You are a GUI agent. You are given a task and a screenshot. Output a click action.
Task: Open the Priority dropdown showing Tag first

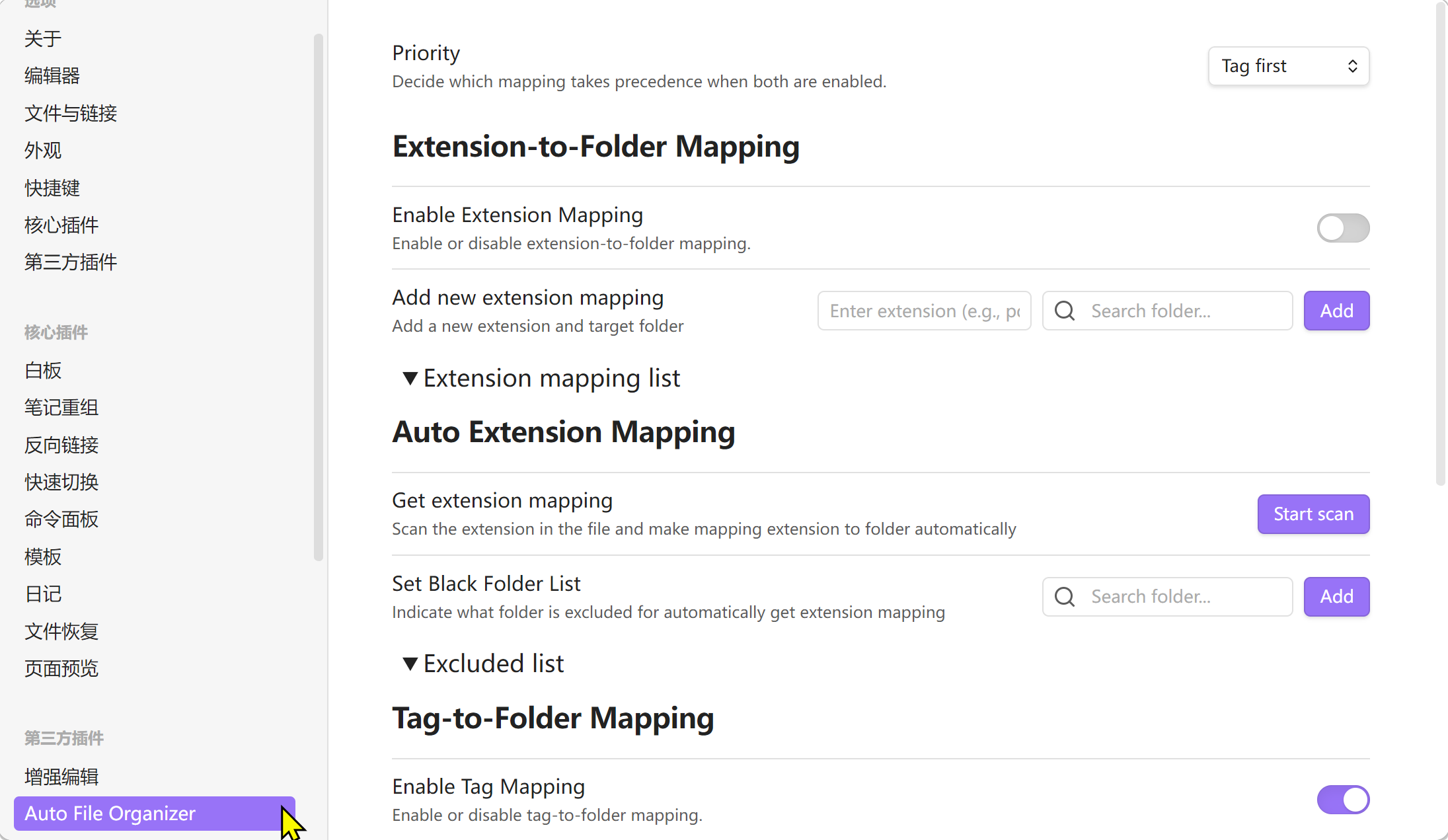coord(1288,66)
